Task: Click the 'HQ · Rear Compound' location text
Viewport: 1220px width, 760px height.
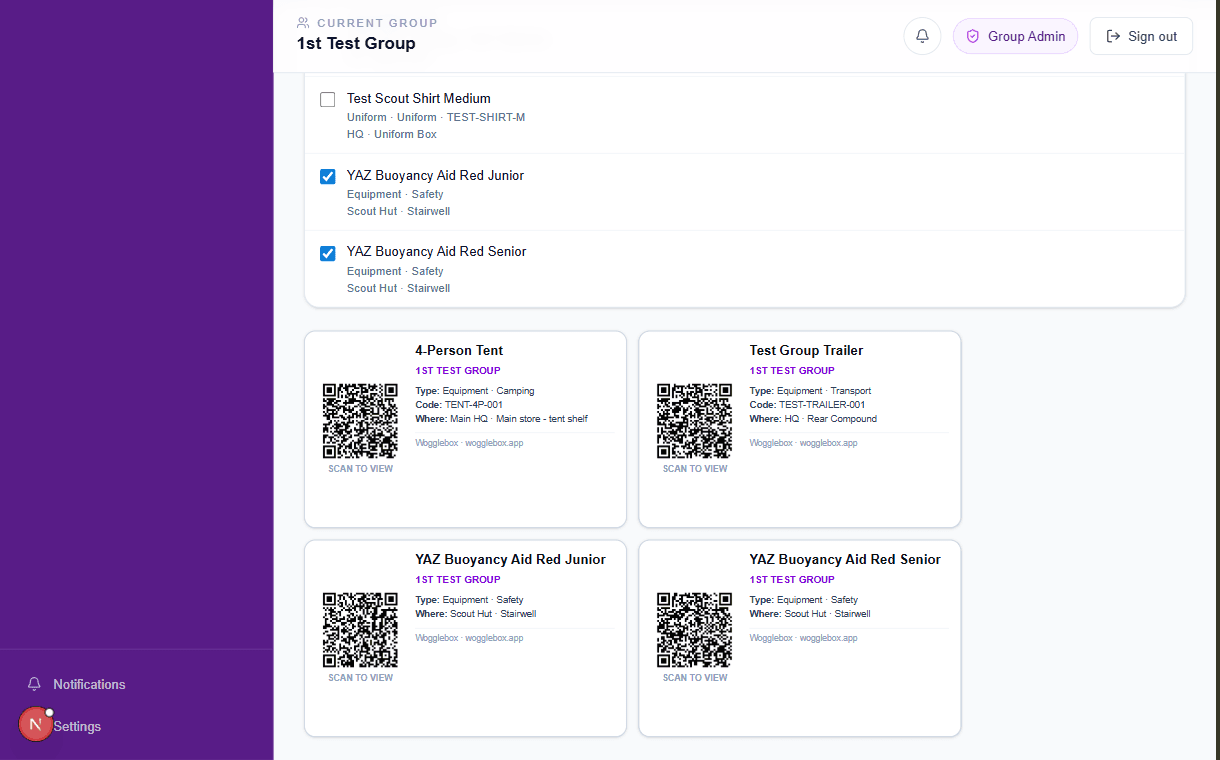Action: (830, 419)
